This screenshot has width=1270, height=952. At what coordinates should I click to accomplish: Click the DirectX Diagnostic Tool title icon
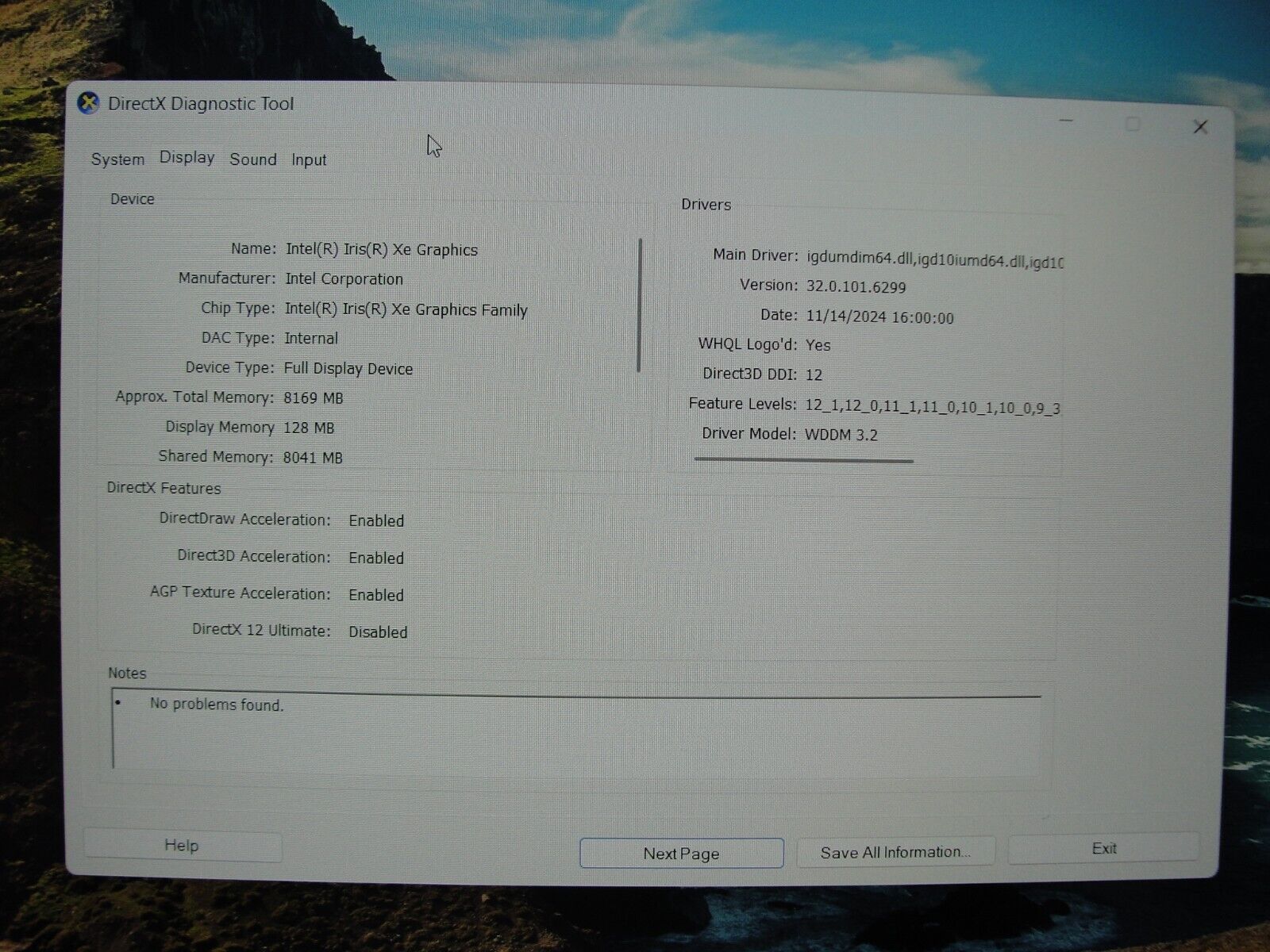pos(89,103)
